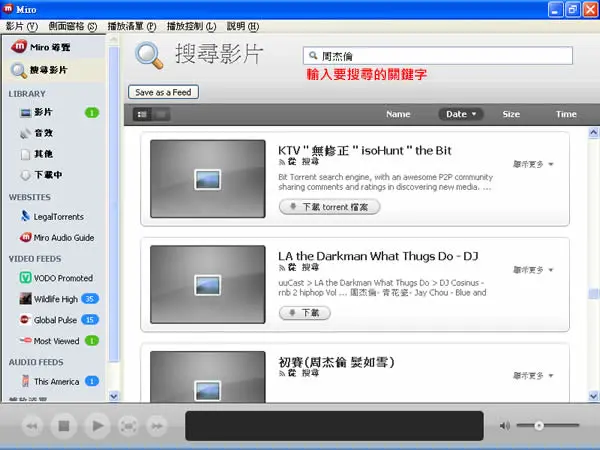Image resolution: width=600 pixels, height=450 pixels.
Task: Open LegalTorrents website in sidebar
Action: [x=52, y=217]
